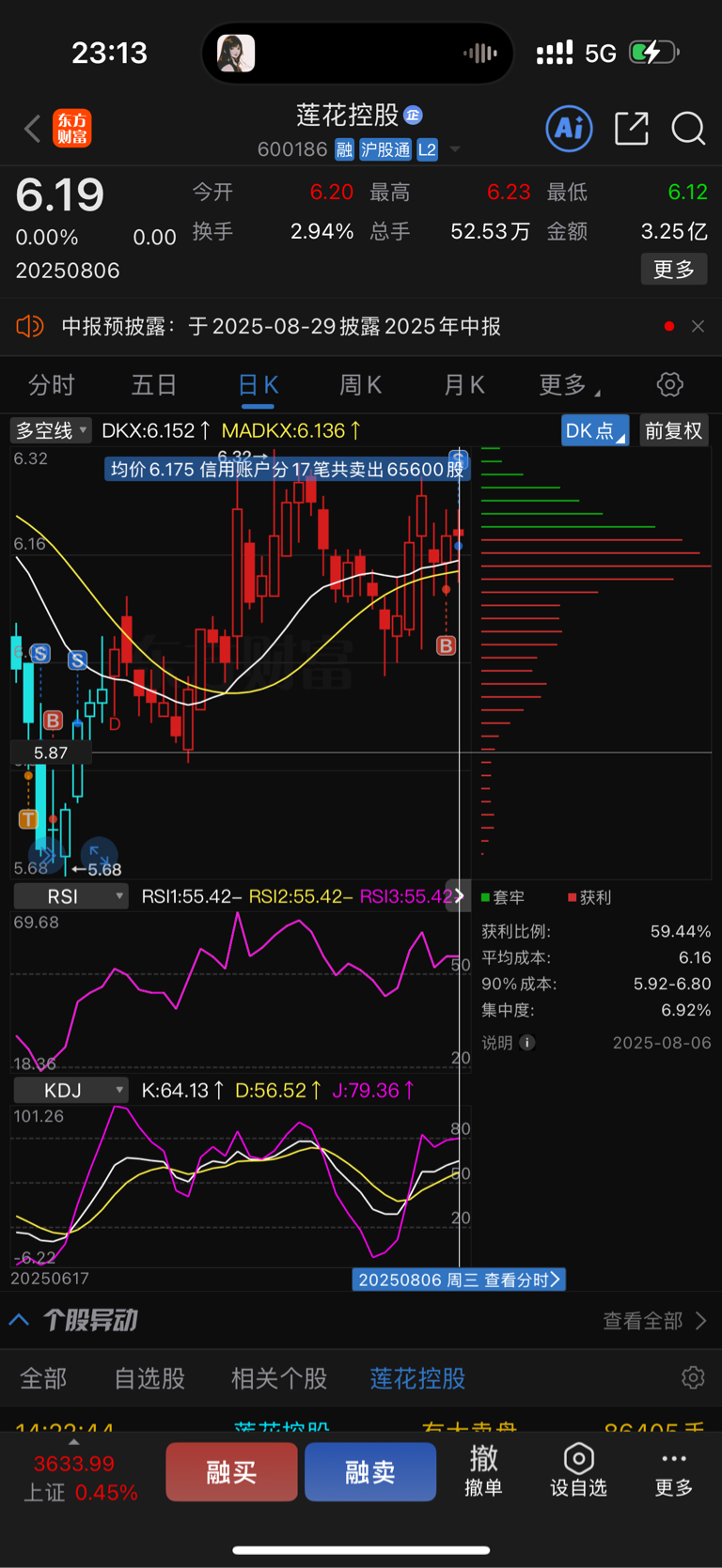Open the 多空线 indicator dropdown

click(x=51, y=430)
